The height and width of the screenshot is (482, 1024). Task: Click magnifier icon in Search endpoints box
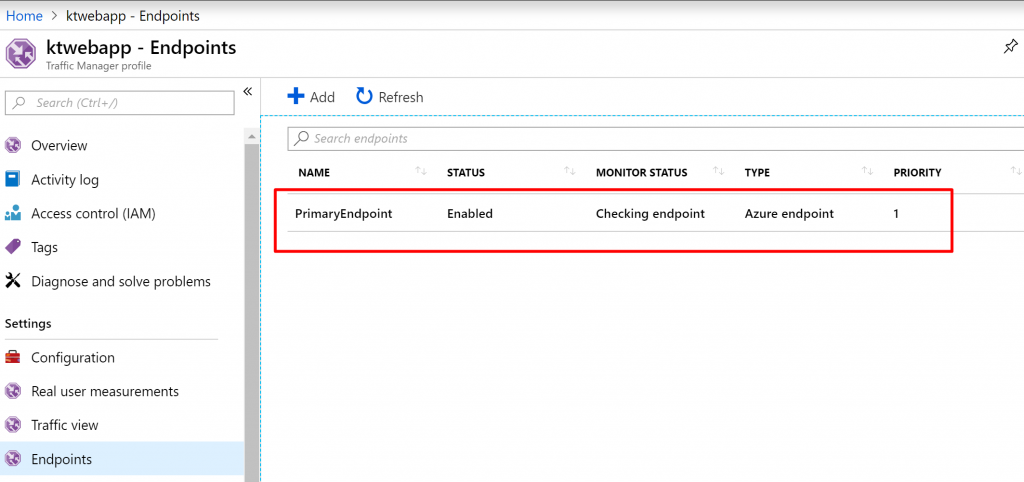coord(301,138)
